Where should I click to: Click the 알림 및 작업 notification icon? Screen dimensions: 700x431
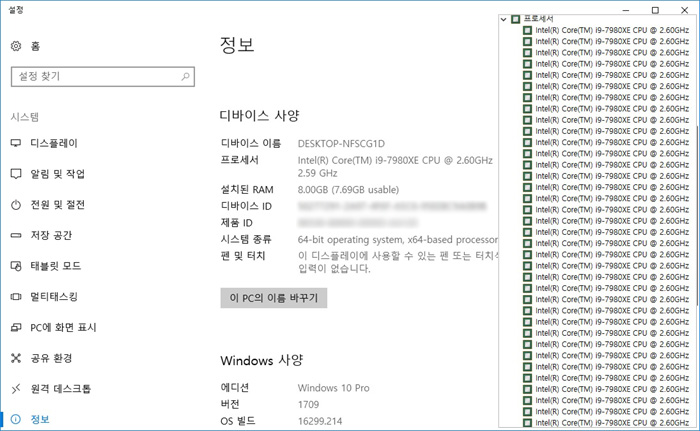(16, 174)
